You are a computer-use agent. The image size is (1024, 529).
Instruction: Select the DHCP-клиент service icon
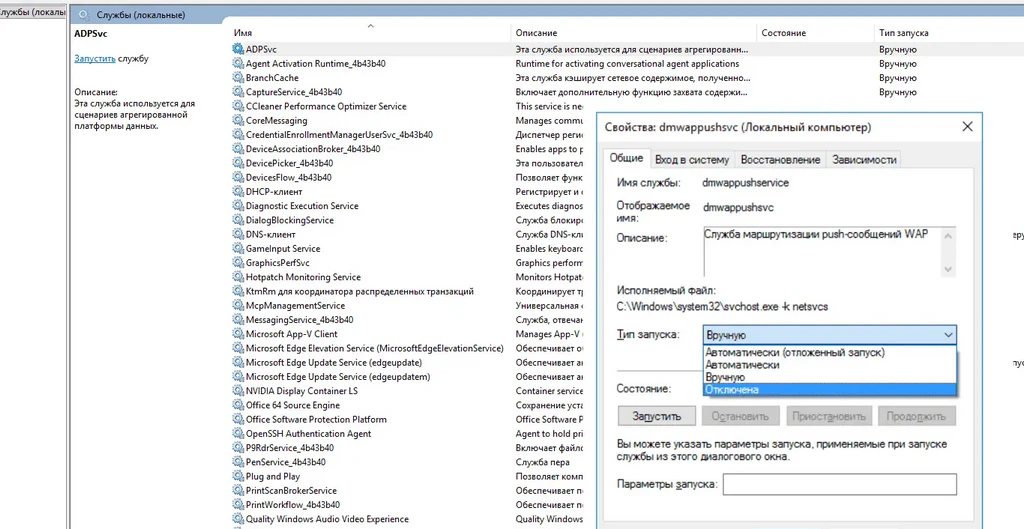(x=238, y=192)
